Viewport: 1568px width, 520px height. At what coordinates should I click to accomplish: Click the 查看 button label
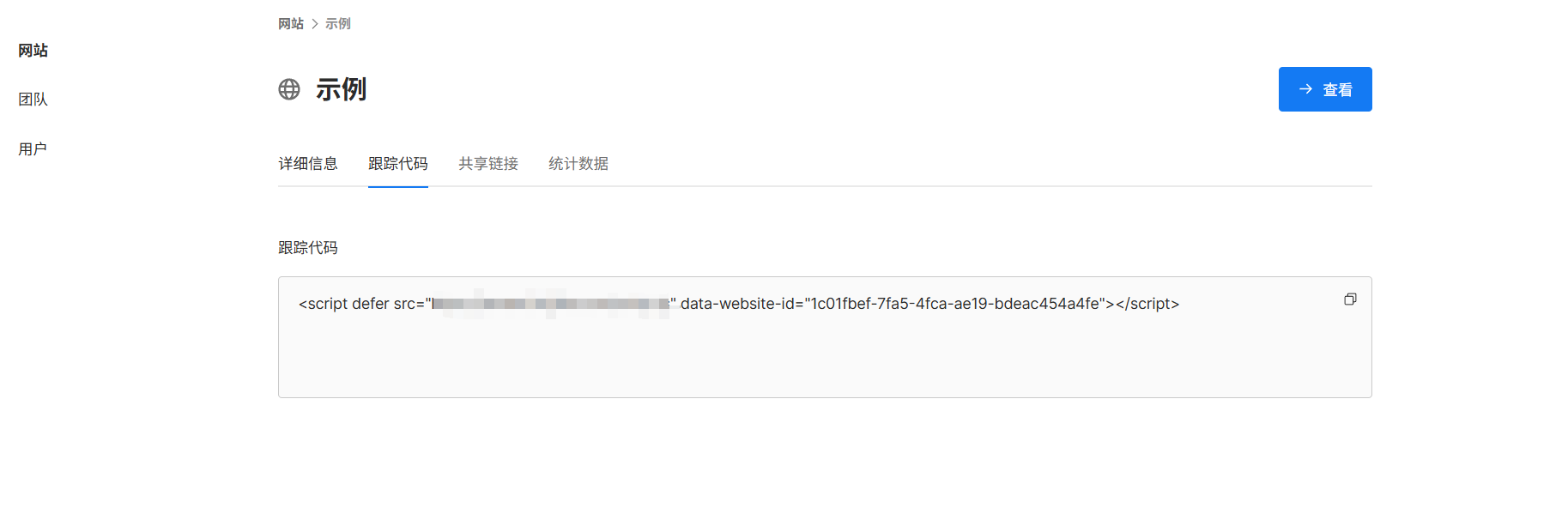pos(1337,89)
